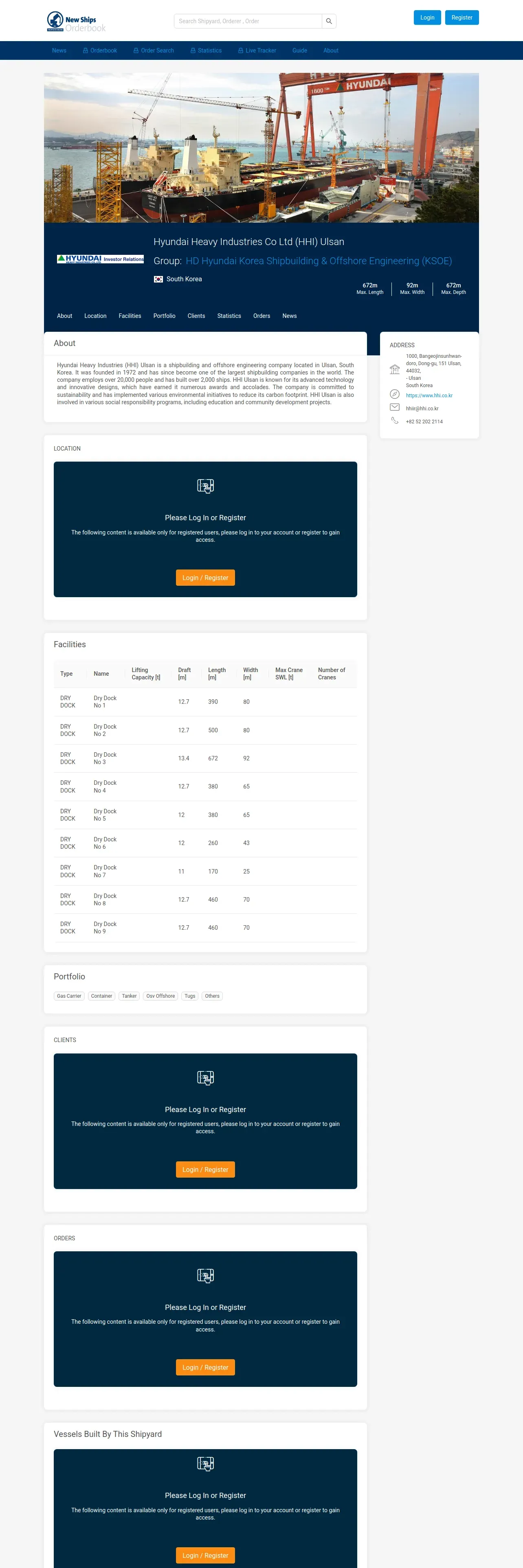Click Login / Register in Vessels Built panel
Viewport: 523px width, 1568px height.
[205, 1555]
